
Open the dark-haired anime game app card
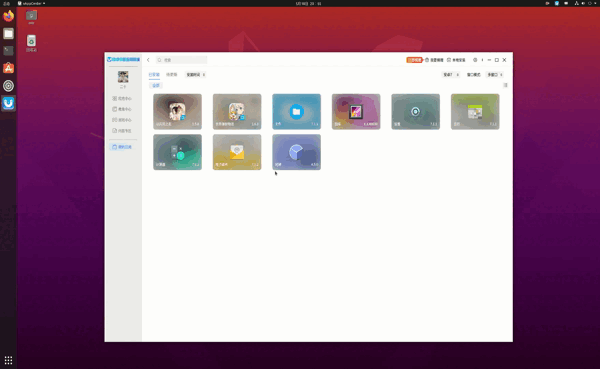click(x=178, y=111)
